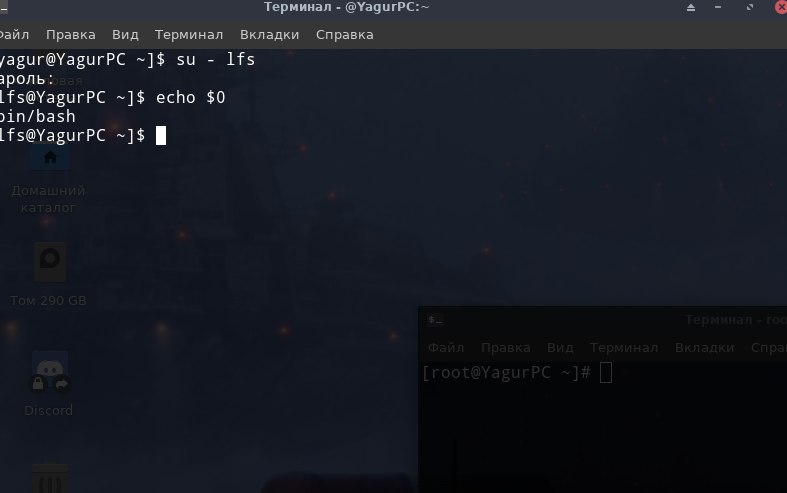Open the Терминал menu in front terminal
Screen dimensions: 787x493
(x=189, y=35)
